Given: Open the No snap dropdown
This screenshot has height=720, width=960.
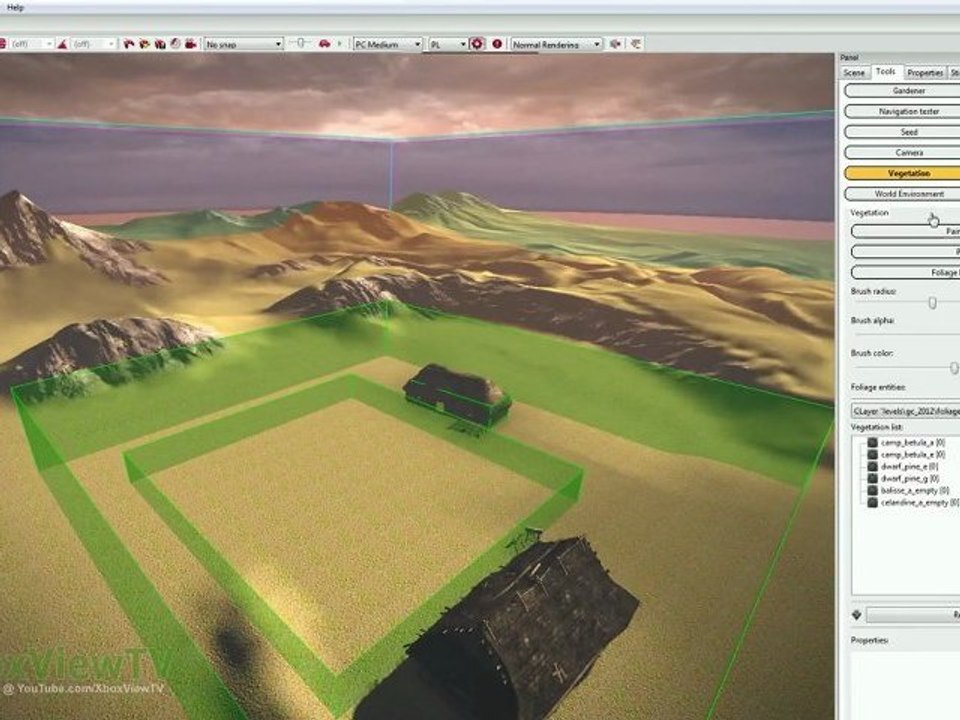Looking at the screenshot, I should tap(244, 44).
